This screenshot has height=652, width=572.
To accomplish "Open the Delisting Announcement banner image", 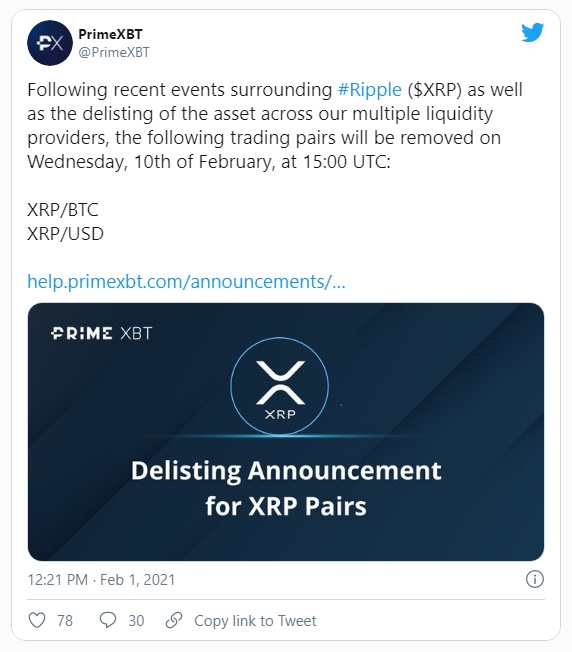I will 286,432.
